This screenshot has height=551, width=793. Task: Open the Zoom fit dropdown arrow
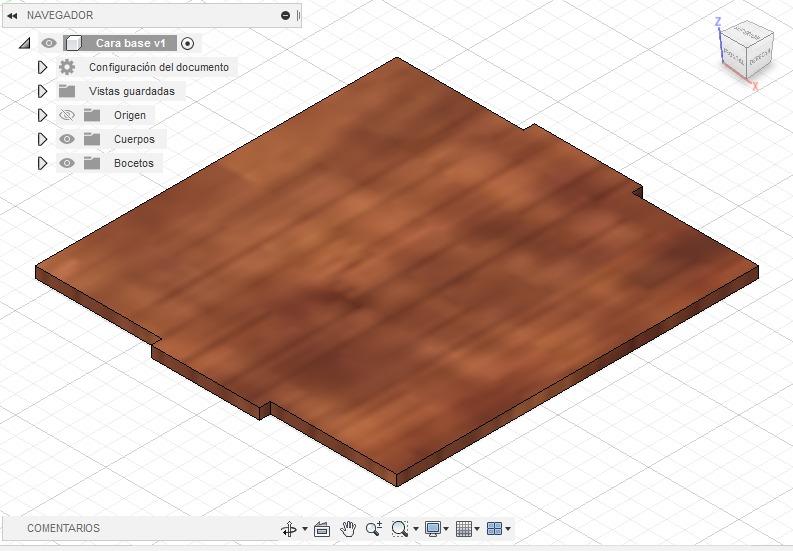(x=416, y=529)
